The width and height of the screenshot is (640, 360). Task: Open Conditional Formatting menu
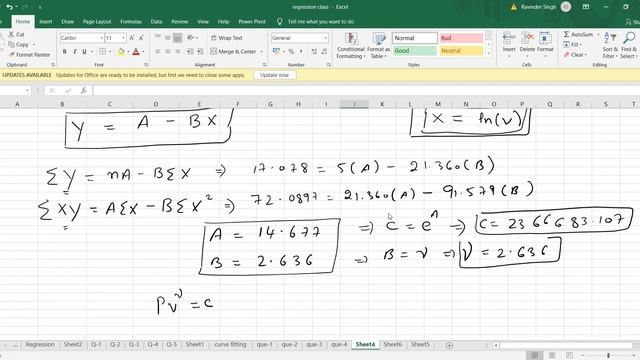click(351, 46)
